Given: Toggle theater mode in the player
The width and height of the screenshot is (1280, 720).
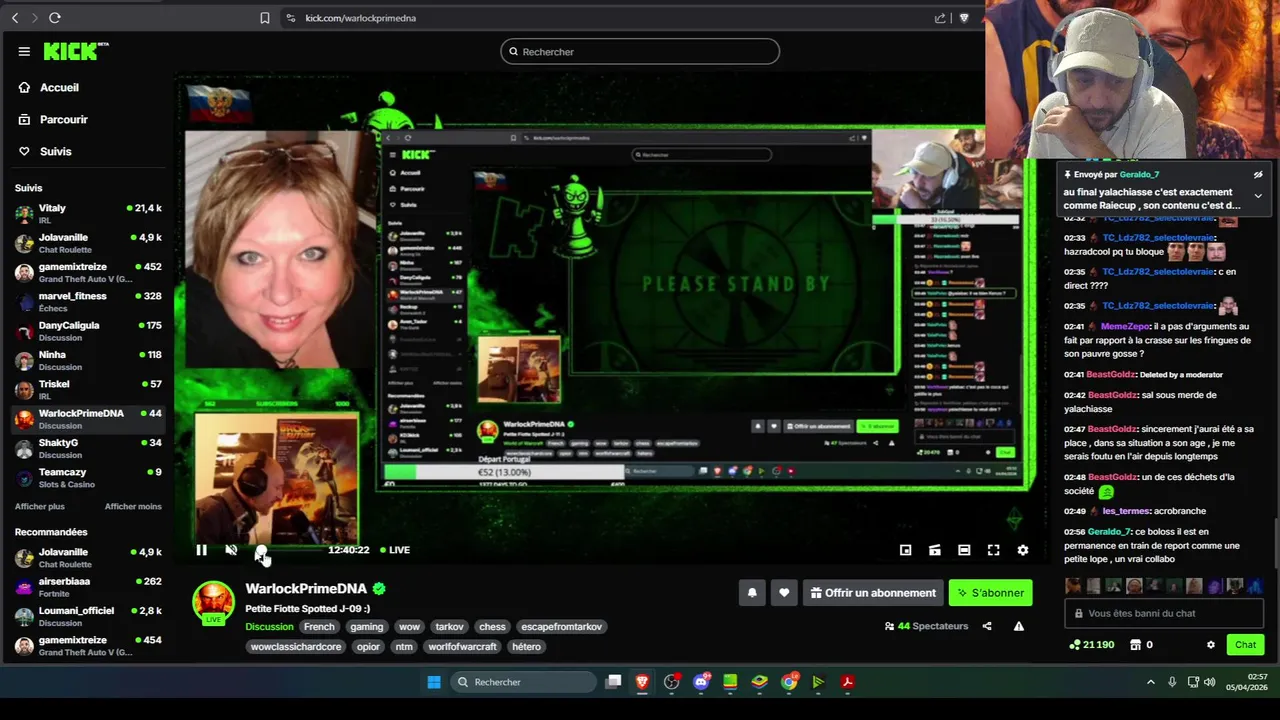Looking at the screenshot, I should pos(964,550).
